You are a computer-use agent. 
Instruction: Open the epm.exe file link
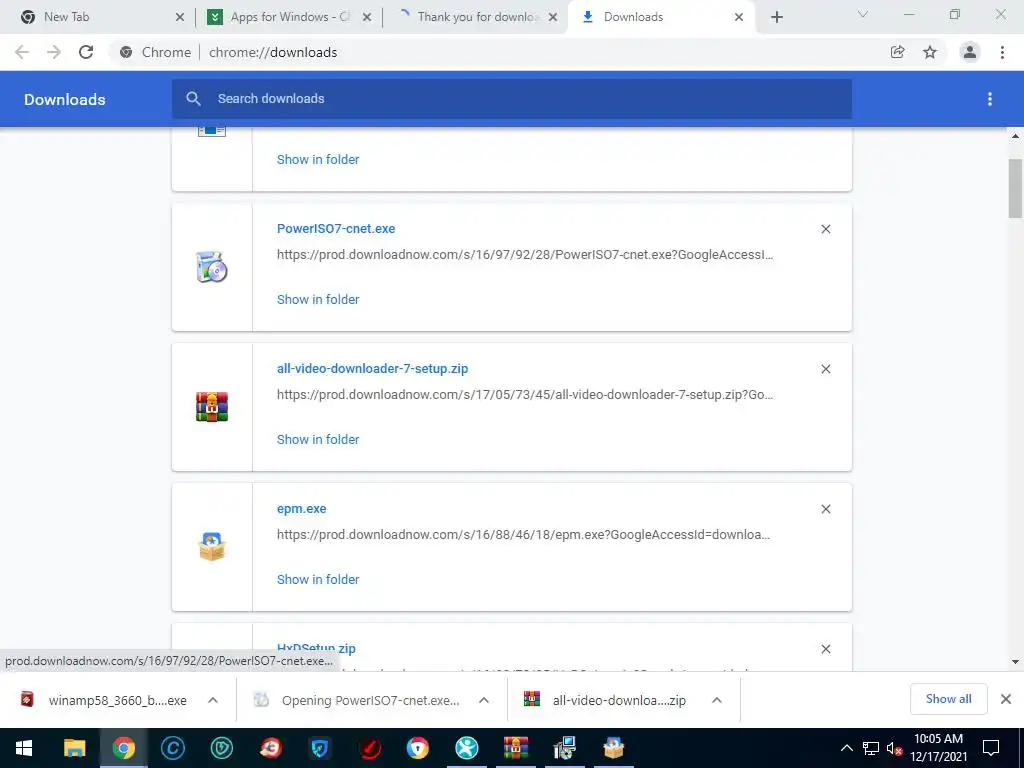(301, 508)
